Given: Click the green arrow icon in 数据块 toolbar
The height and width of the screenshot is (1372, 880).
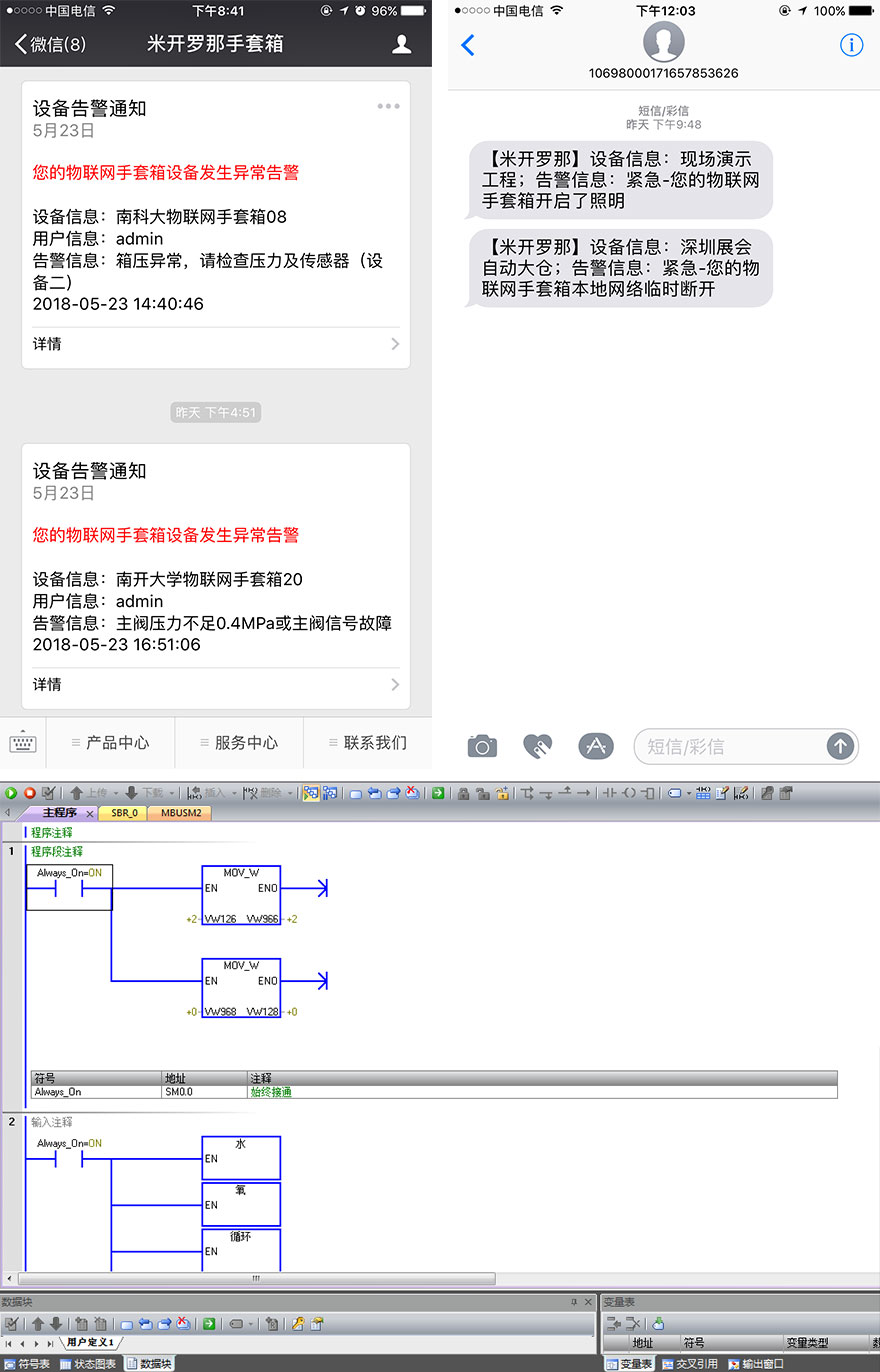Looking at the screenshot, I should coord(209,1323).
